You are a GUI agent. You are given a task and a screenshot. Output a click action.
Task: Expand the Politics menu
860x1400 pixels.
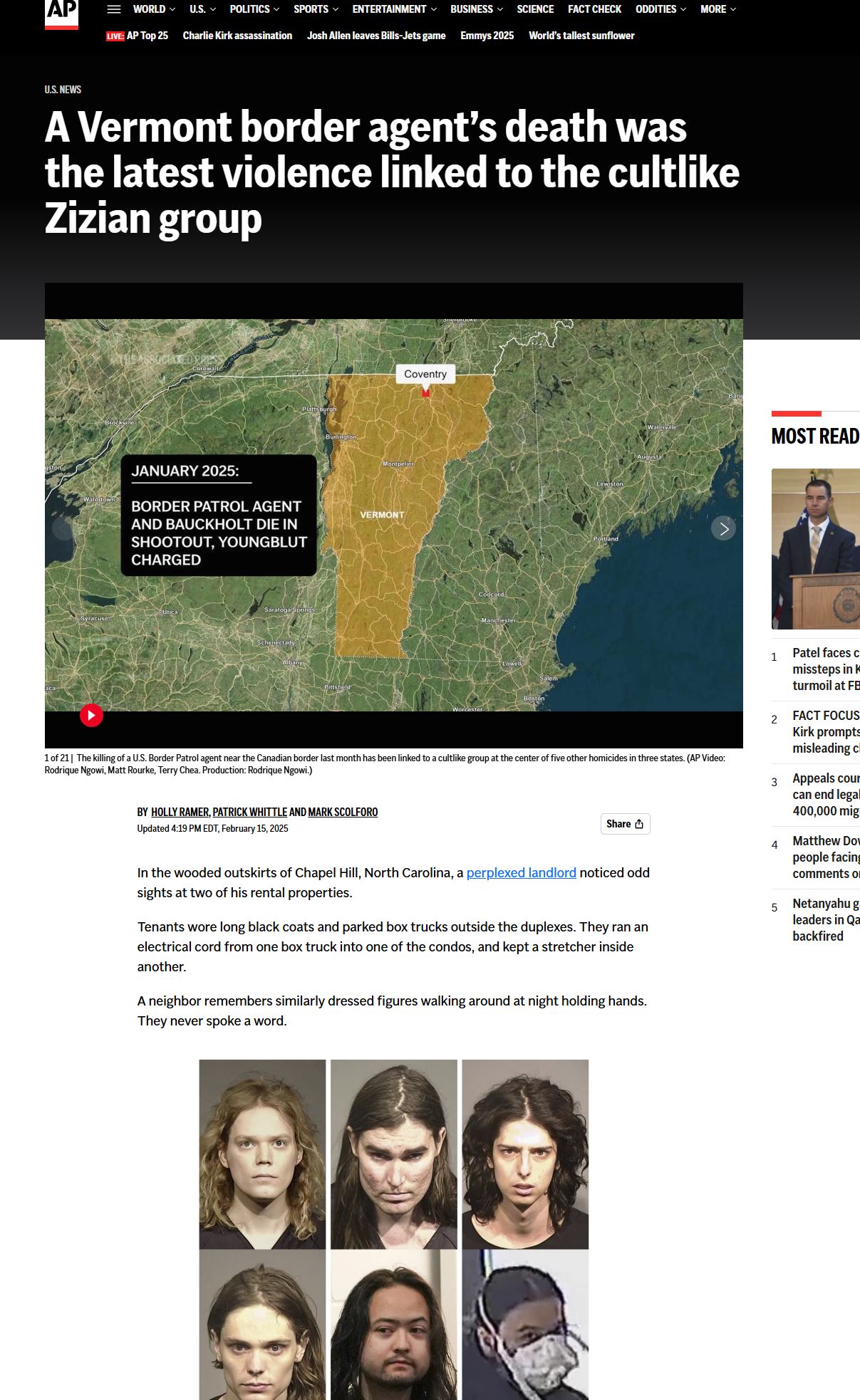pos(254,9)
